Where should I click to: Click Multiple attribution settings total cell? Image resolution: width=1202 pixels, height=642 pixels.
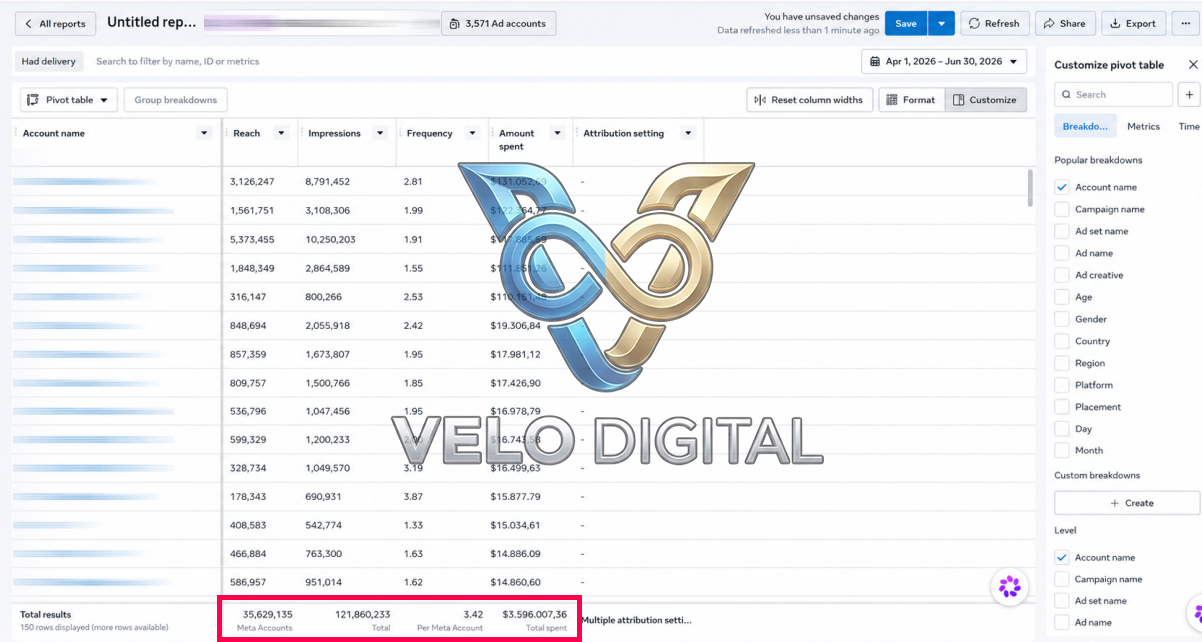point(636,620)
